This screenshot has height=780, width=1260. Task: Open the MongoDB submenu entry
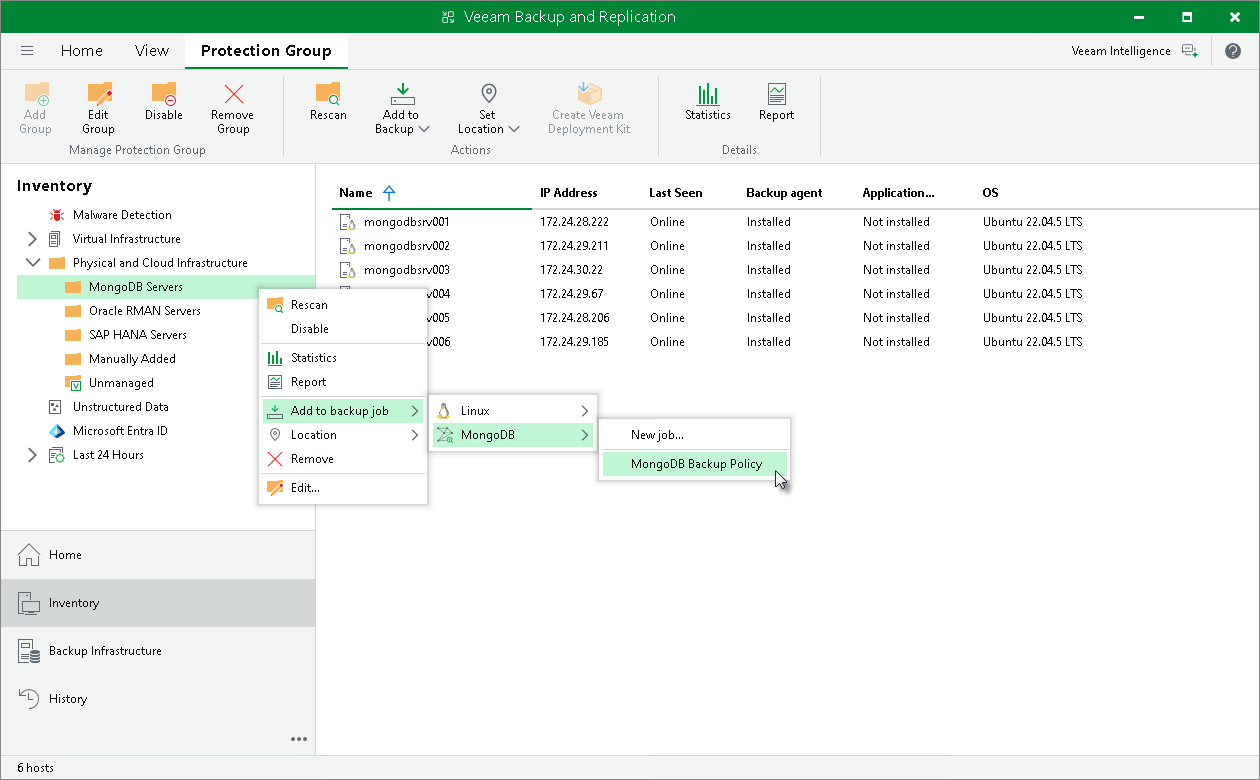click(x=513, y=435)
